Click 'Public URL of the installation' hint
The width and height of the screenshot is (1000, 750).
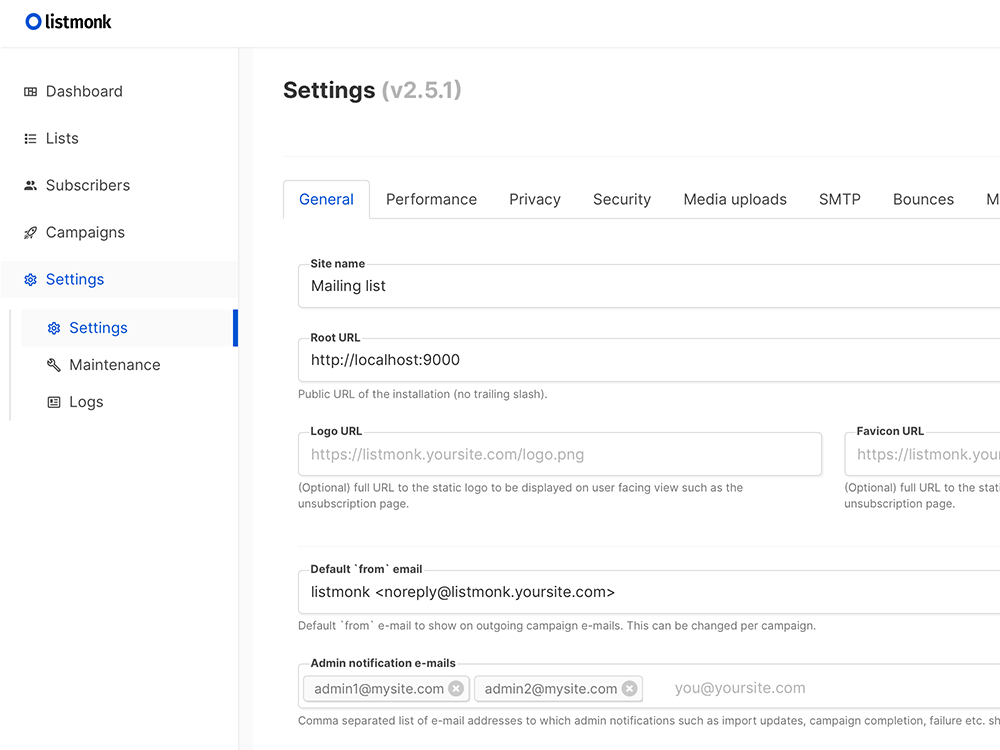point(422,394)
